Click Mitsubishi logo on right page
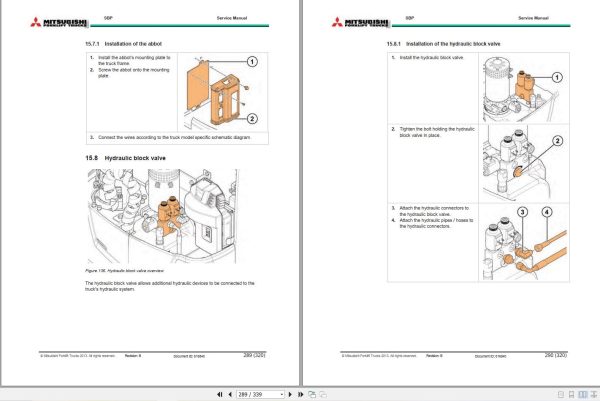 (x=360, y=23)
